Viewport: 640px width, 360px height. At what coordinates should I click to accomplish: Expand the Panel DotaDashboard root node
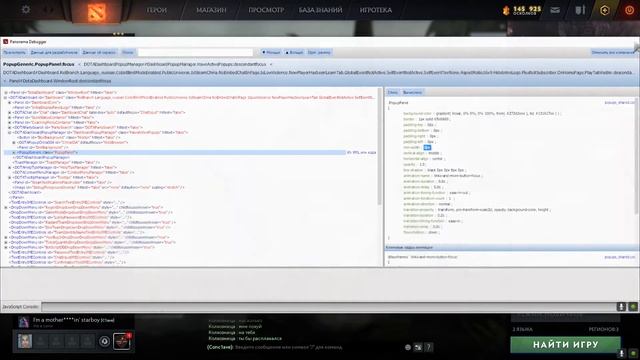[6, 93]
